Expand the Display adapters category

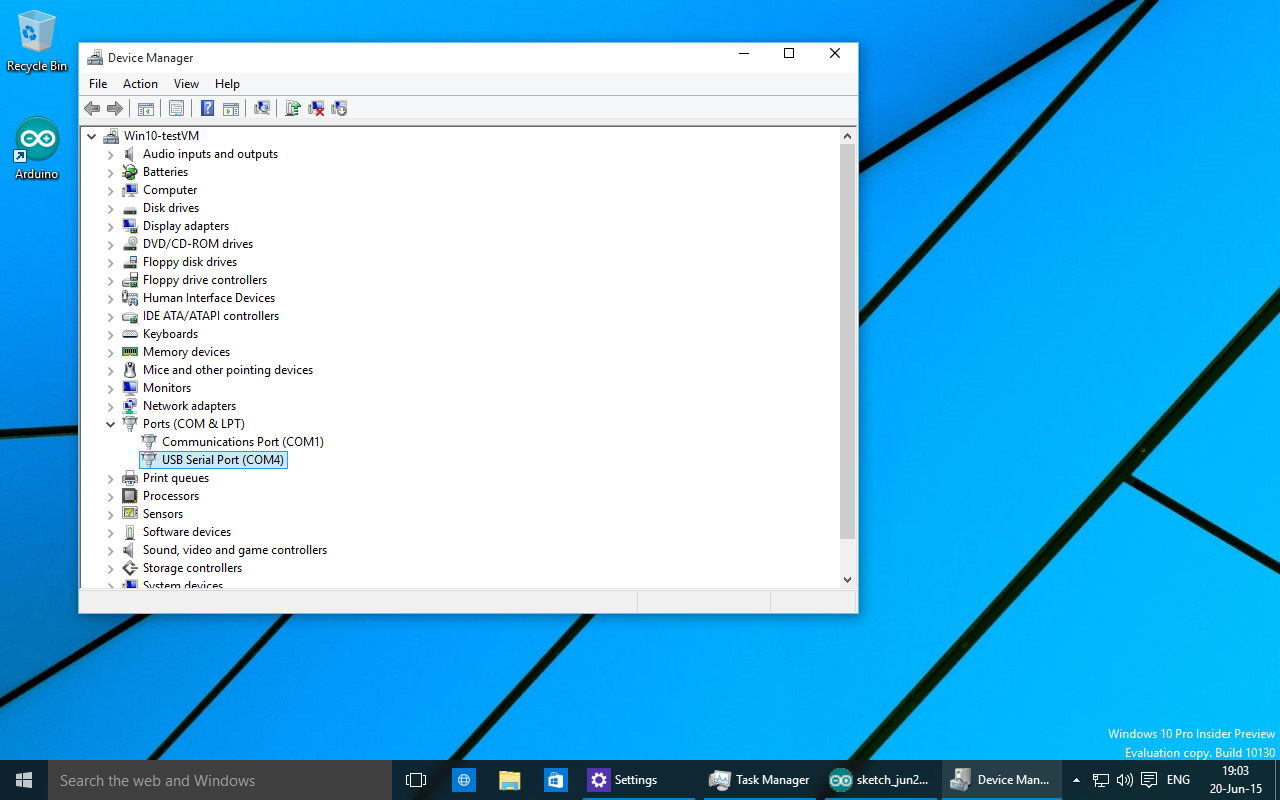(x=111, y=226)
